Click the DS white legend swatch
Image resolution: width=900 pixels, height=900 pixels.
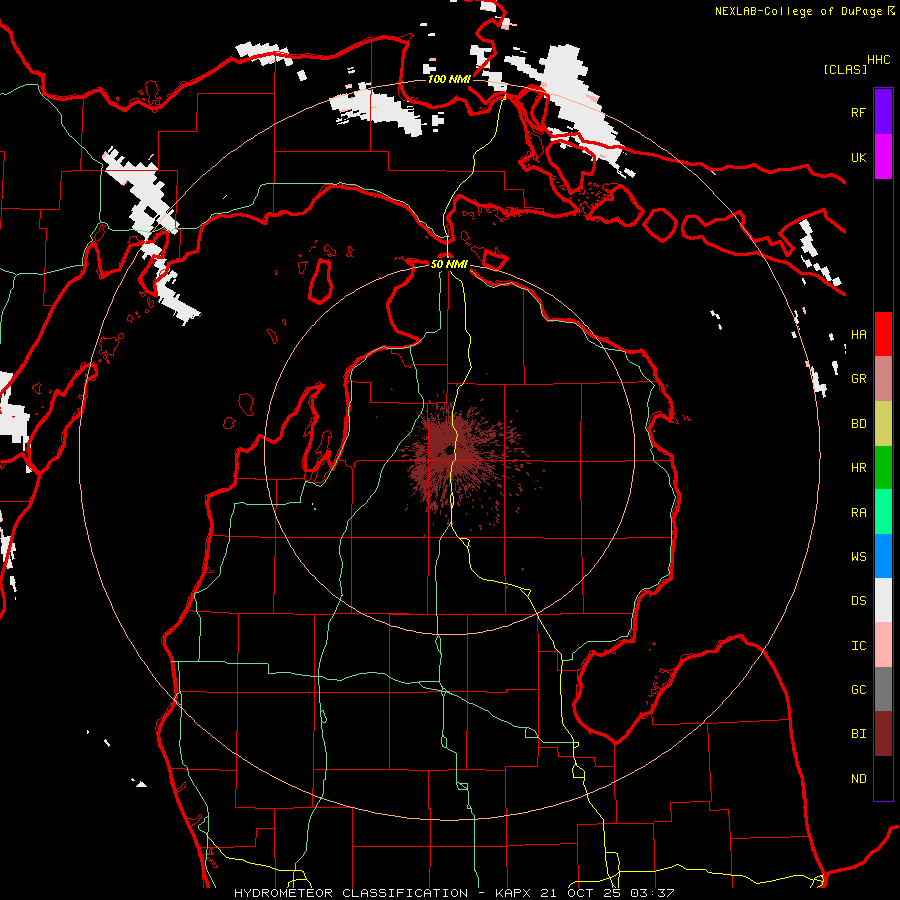point(883,600)
